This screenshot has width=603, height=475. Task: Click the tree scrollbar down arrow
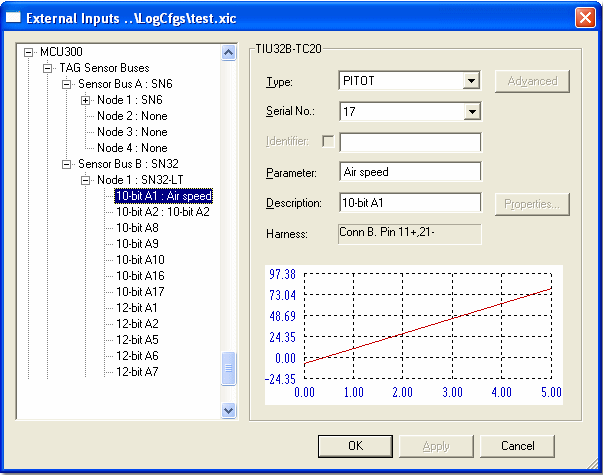point(229,410)
